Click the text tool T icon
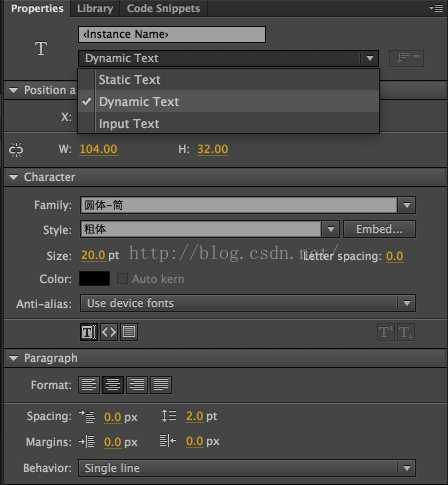Image resolution: width=448 pixels, height=485 pixels. point(41,49)
